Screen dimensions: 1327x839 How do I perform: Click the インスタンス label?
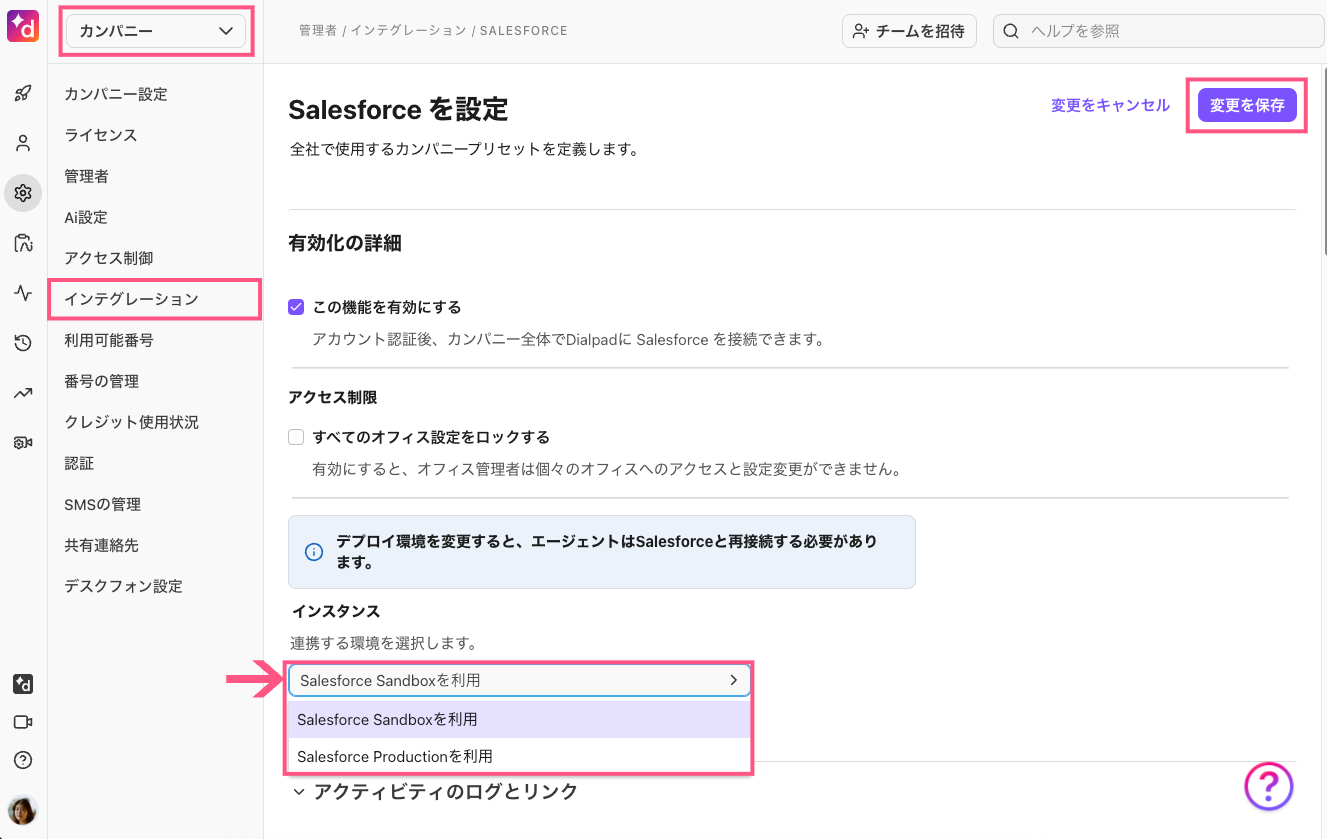coord(336,610)
